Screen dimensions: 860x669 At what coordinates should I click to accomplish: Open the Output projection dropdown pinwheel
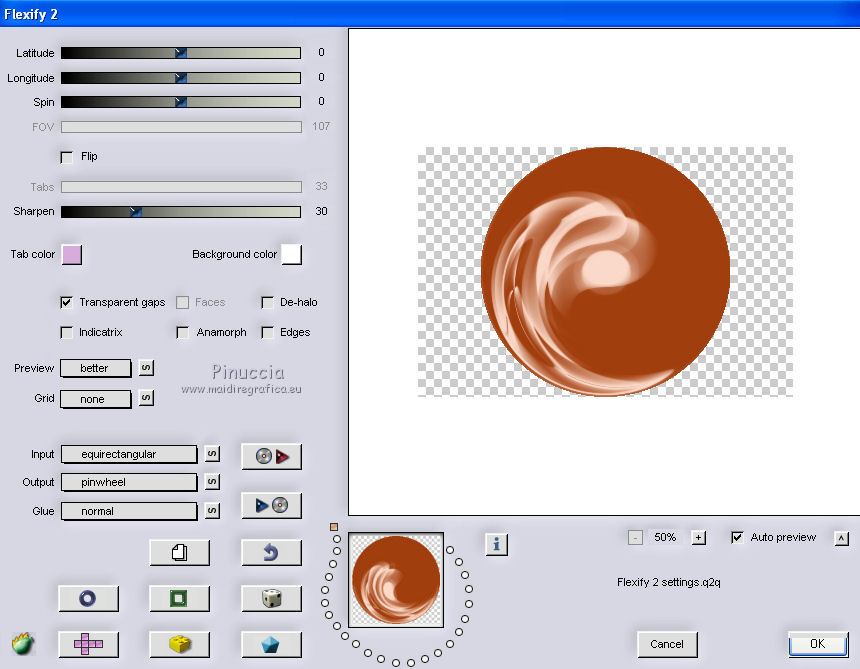pos(129,482)
